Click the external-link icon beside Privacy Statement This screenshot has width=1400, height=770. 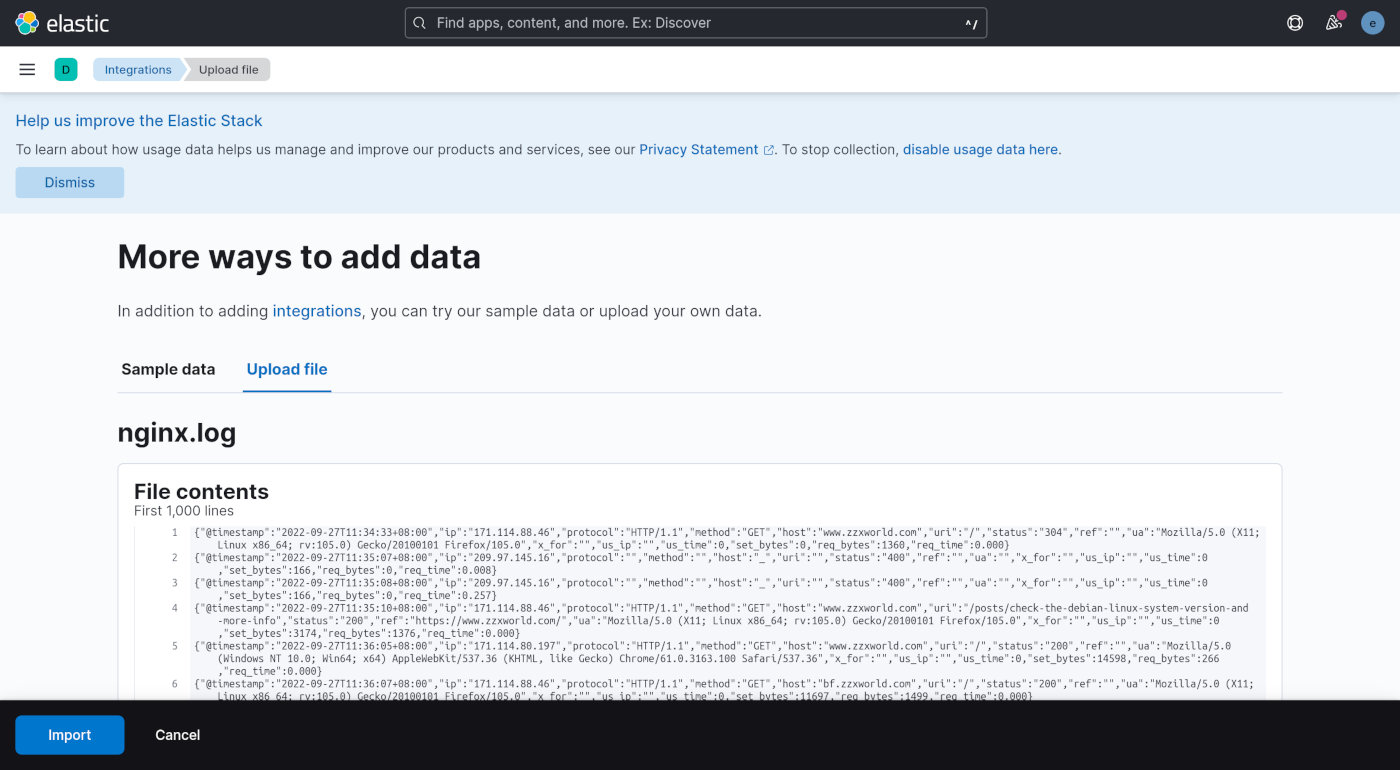(x=767, y=149)
